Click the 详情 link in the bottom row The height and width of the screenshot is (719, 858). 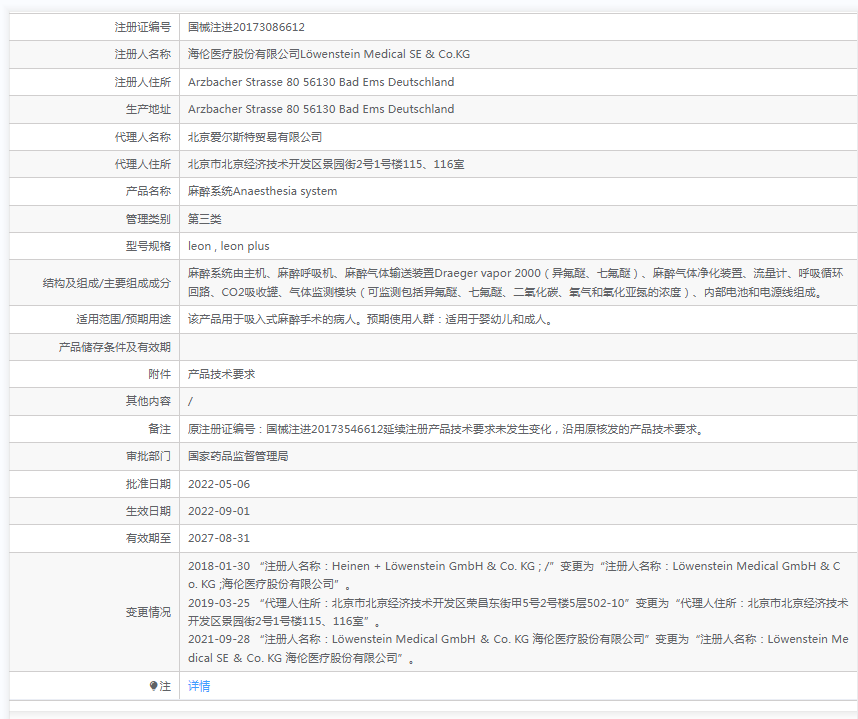tap(199, 686)
